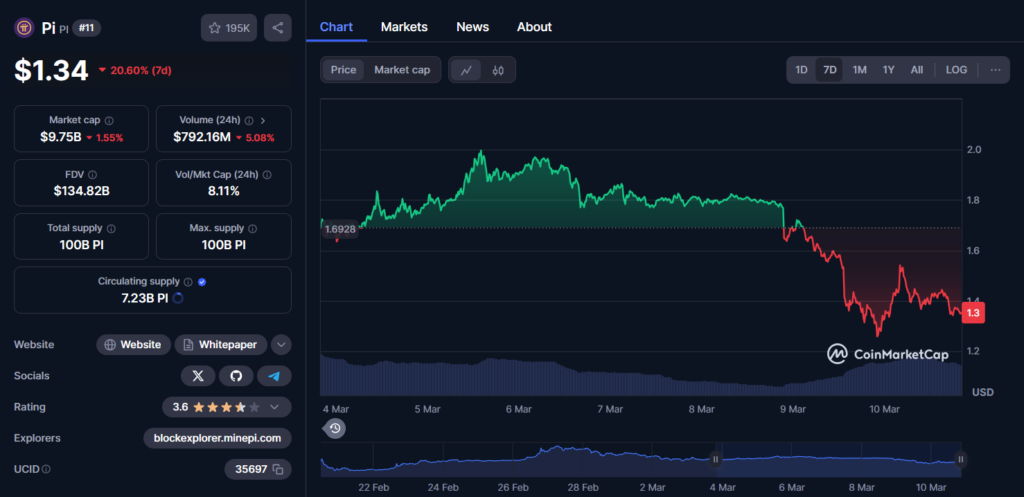1024x497 pixels.
Task: Open the chart more options ellipsis
Action: (x=995, y=70)
